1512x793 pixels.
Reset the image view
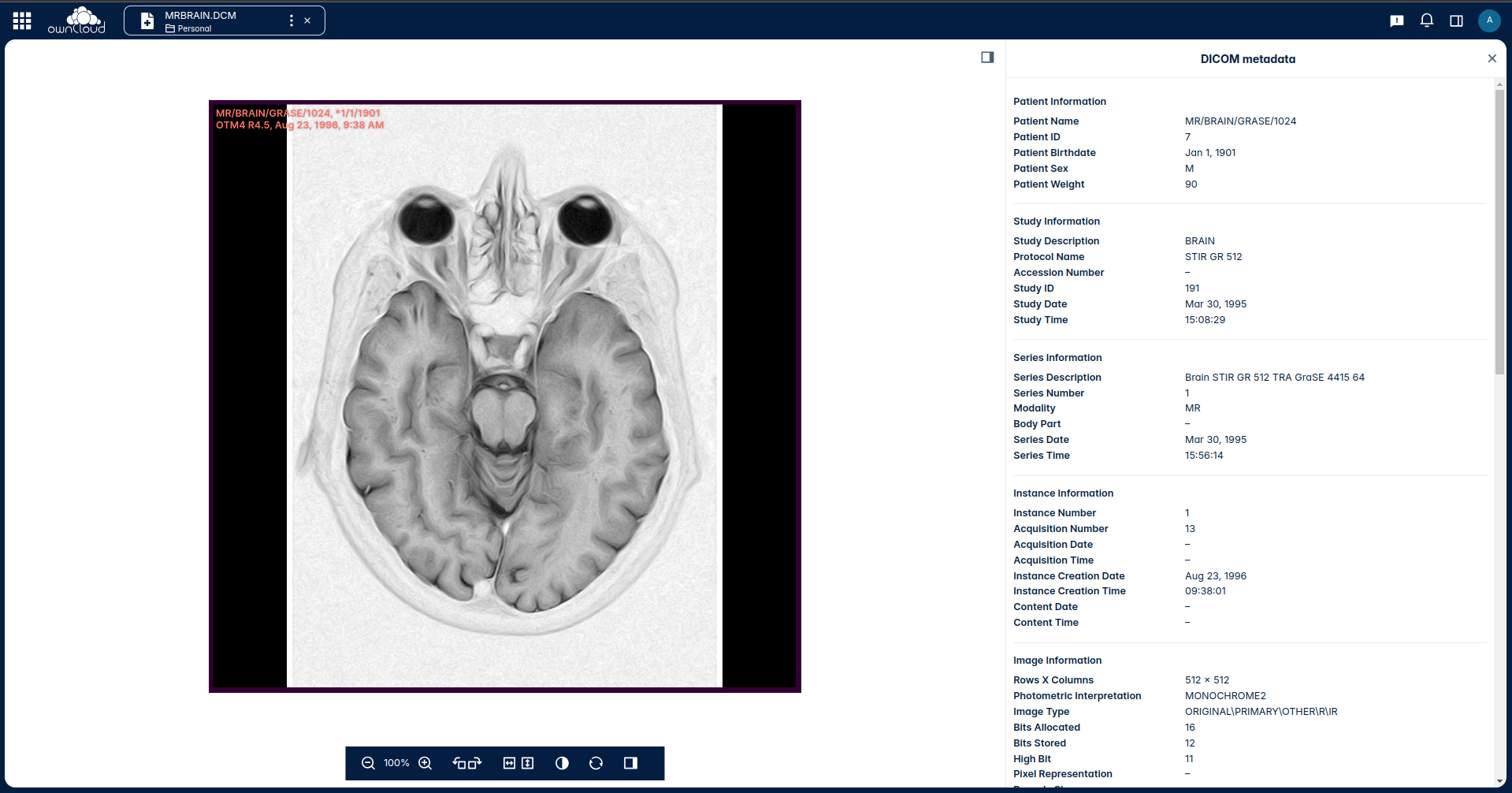[x=596, y=763]
